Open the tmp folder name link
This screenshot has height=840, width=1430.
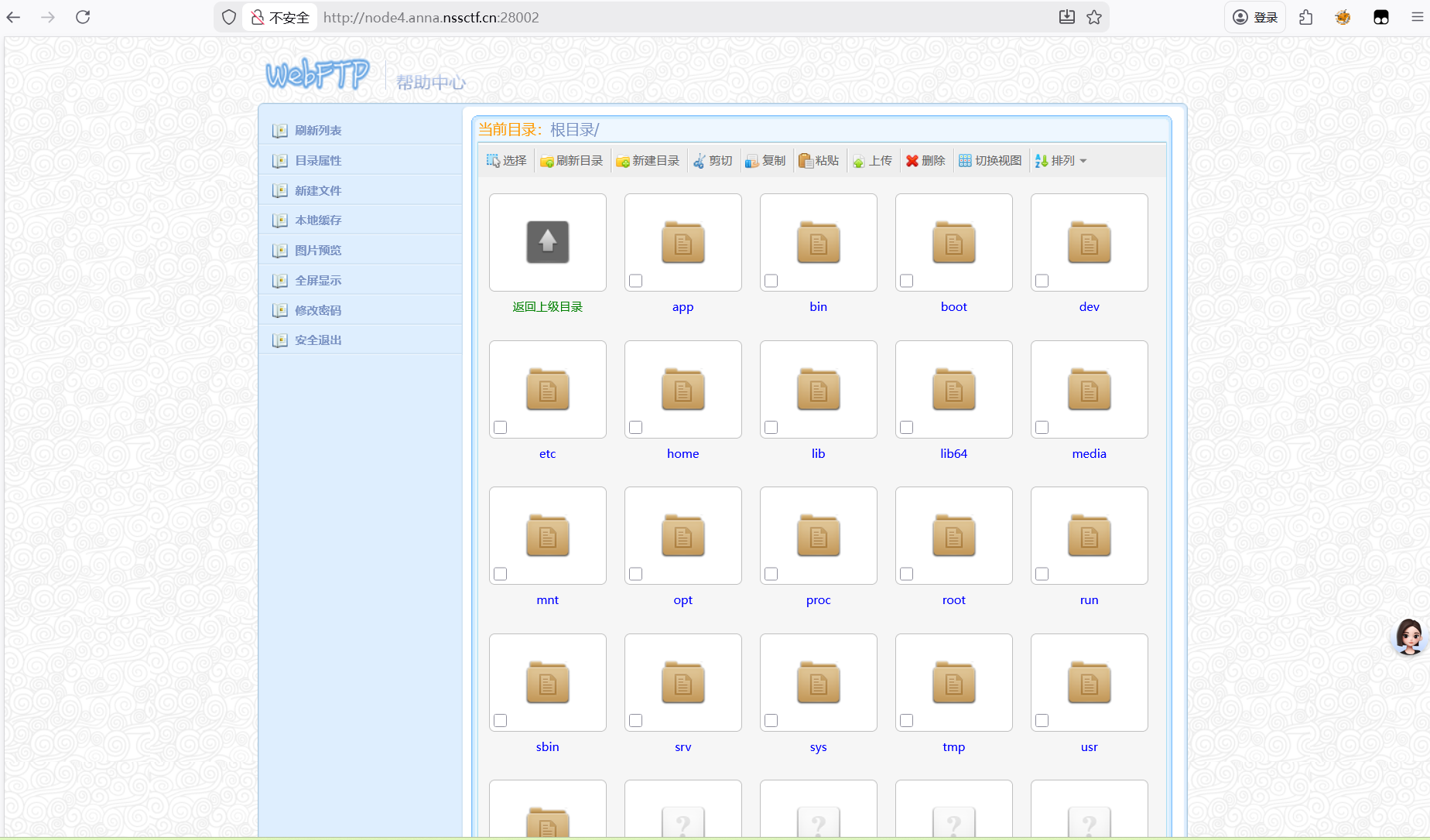coord(953,747)
